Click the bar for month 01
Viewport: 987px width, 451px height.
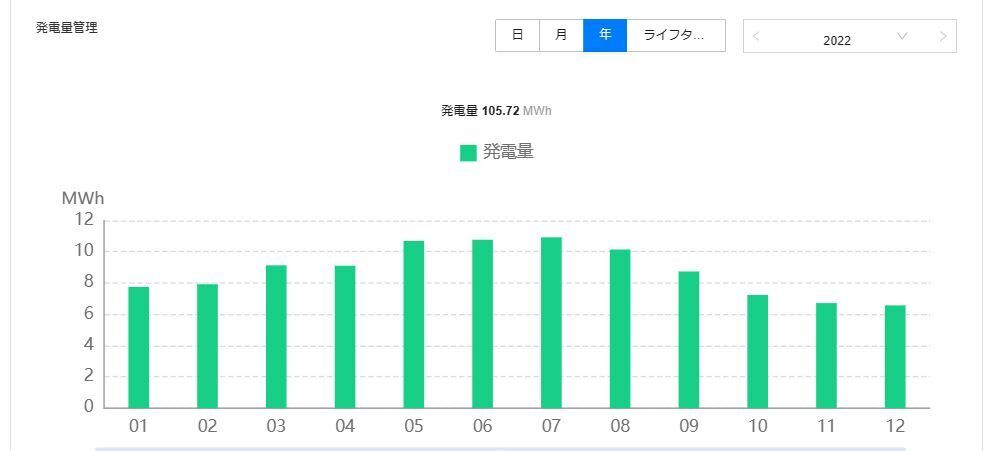click(x=138, y=348)
